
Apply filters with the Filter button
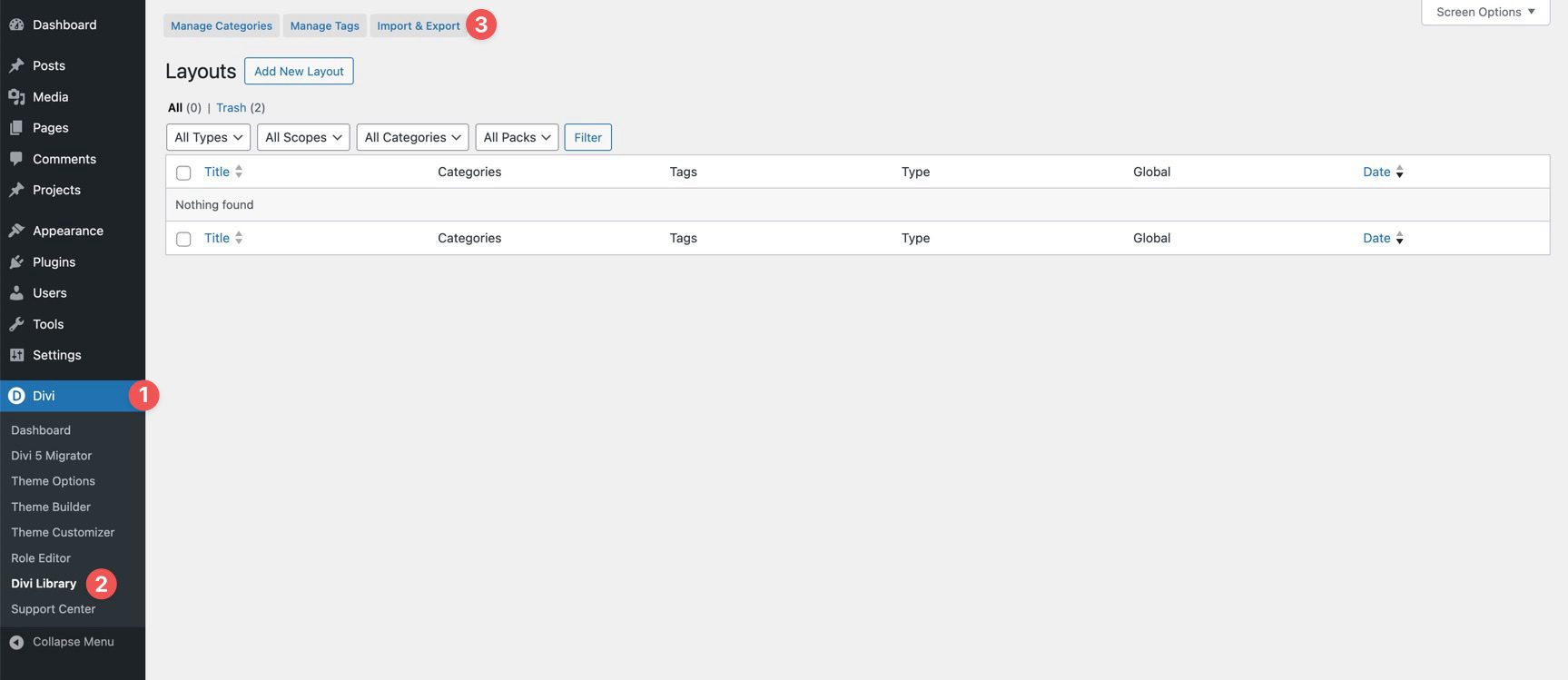[588, 137]
